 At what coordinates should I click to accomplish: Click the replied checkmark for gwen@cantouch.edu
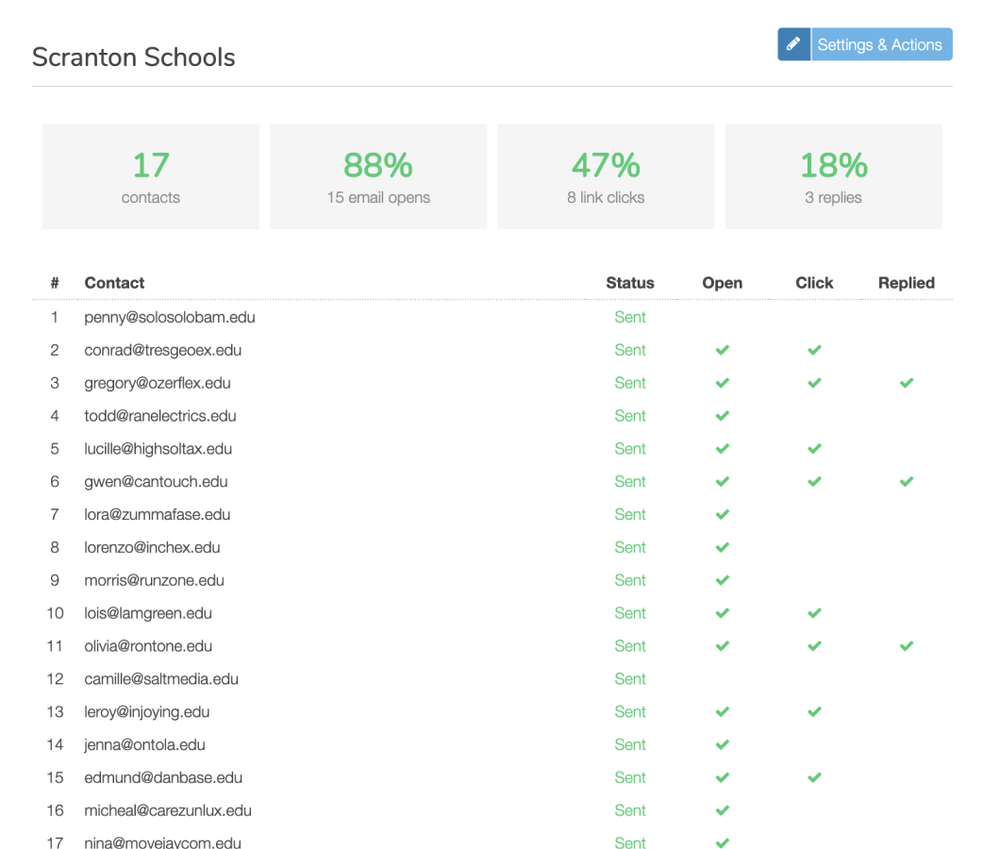(906, 482)
